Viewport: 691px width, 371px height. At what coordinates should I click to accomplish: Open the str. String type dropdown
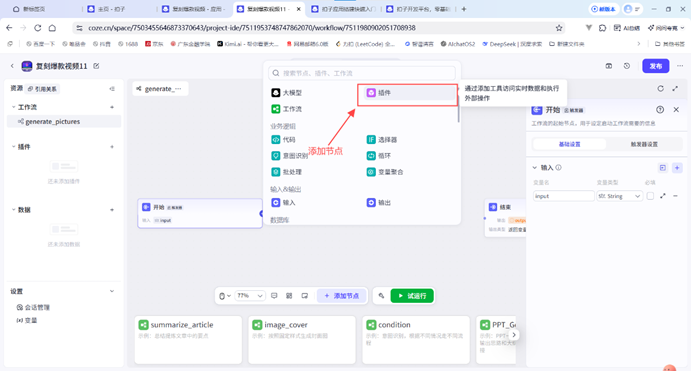pos(619,196)
